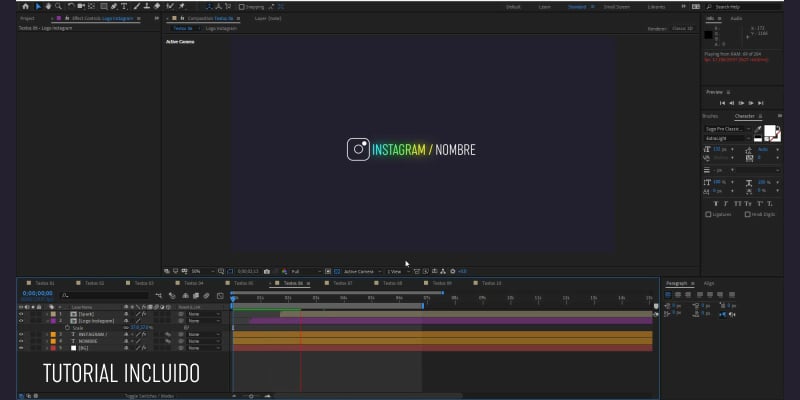Screen dimensions: 800x400
Task: Switch to the Brushes panel tab
Action: [x=710, y=116]
